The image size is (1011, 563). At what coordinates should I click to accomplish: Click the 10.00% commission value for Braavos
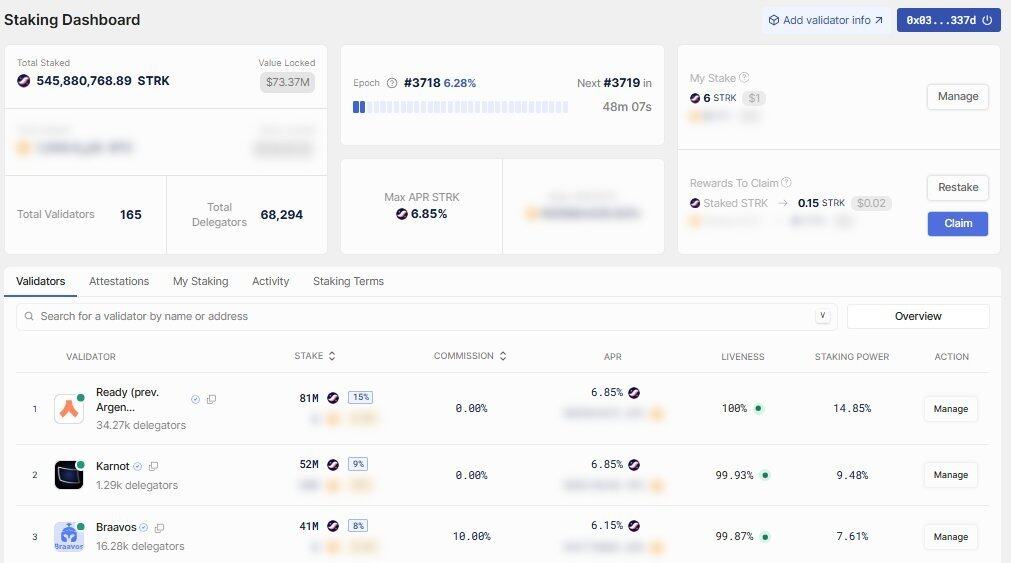click(471, 537)
